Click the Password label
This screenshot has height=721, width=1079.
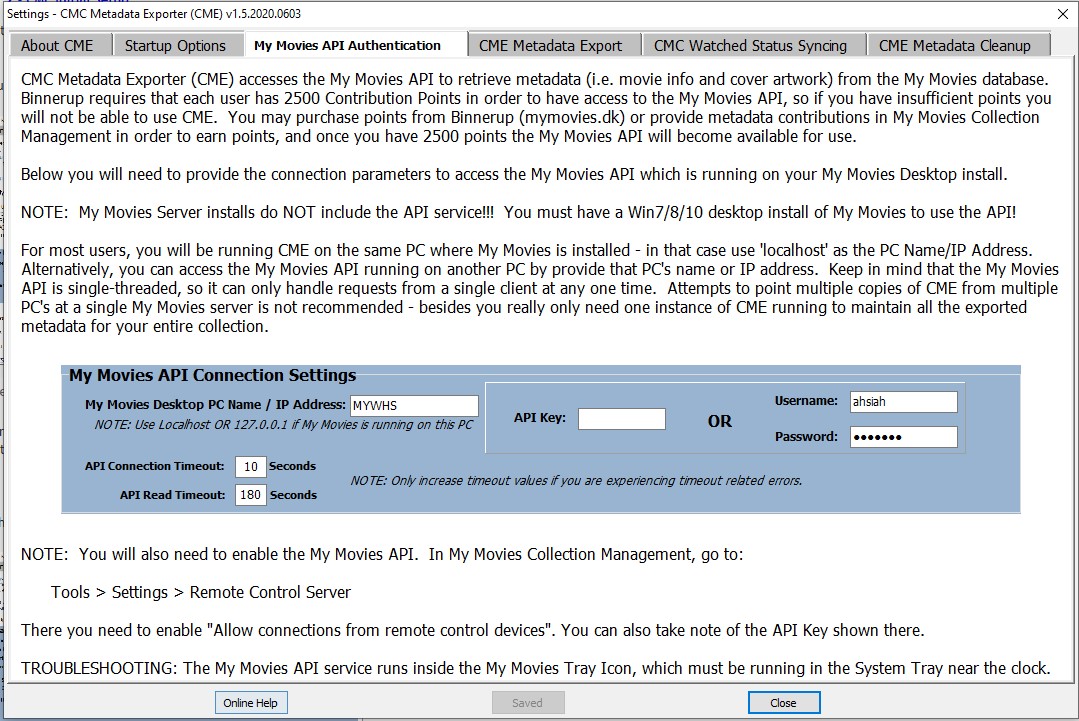pyautogui.click(x=806, y=436)
